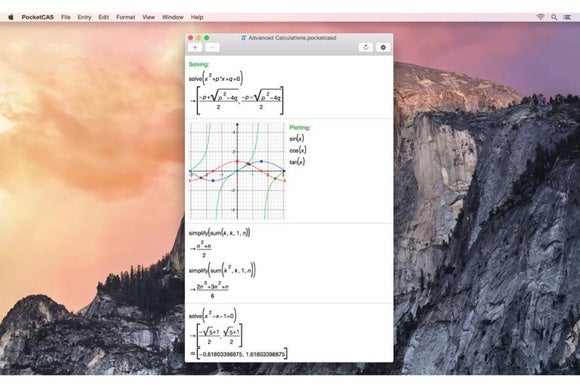The height and width of the screenshot is (388, 580).
Task: Open the Entry menu
Action: tap(84, 17)
